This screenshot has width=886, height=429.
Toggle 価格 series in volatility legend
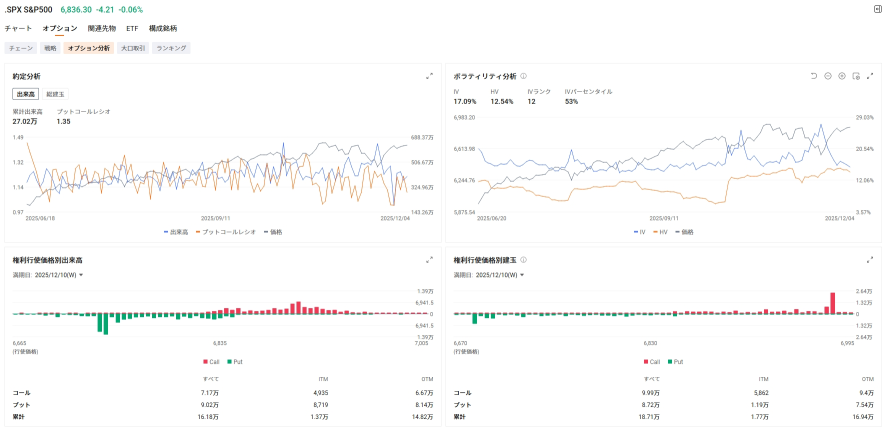point(684,232)
